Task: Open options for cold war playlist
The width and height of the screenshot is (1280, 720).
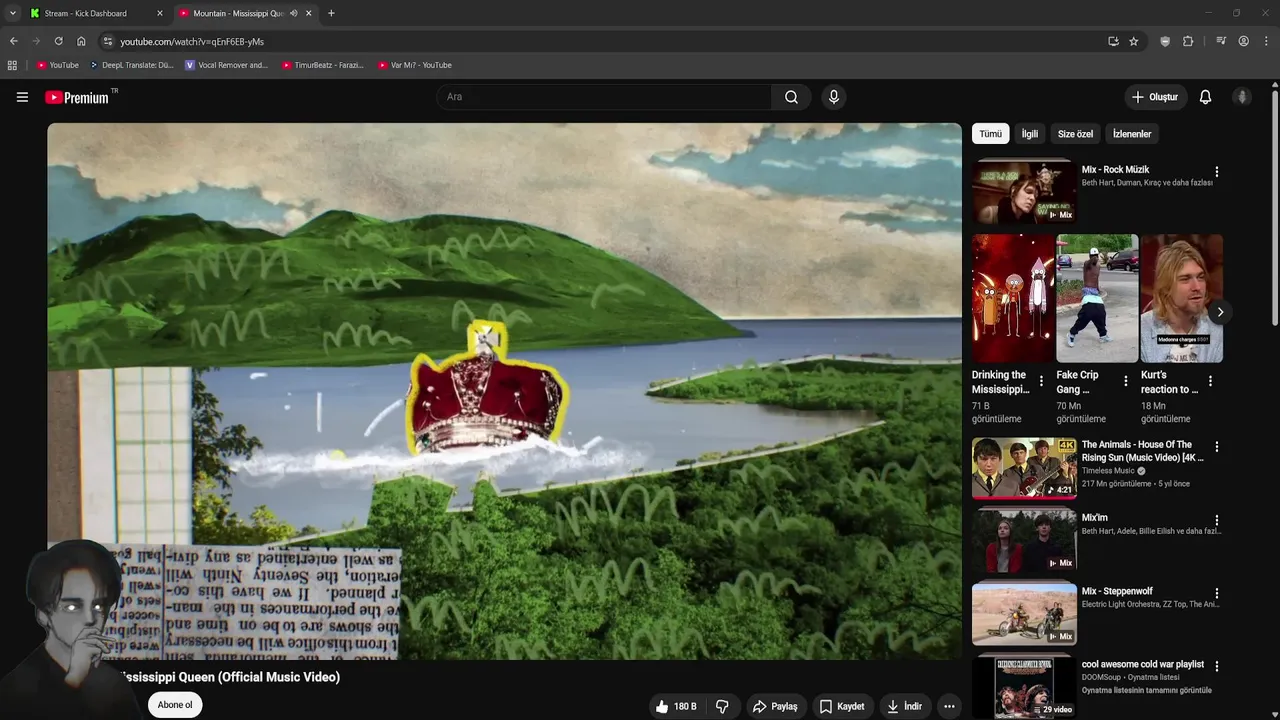Action: click(x=1216, y=666)
